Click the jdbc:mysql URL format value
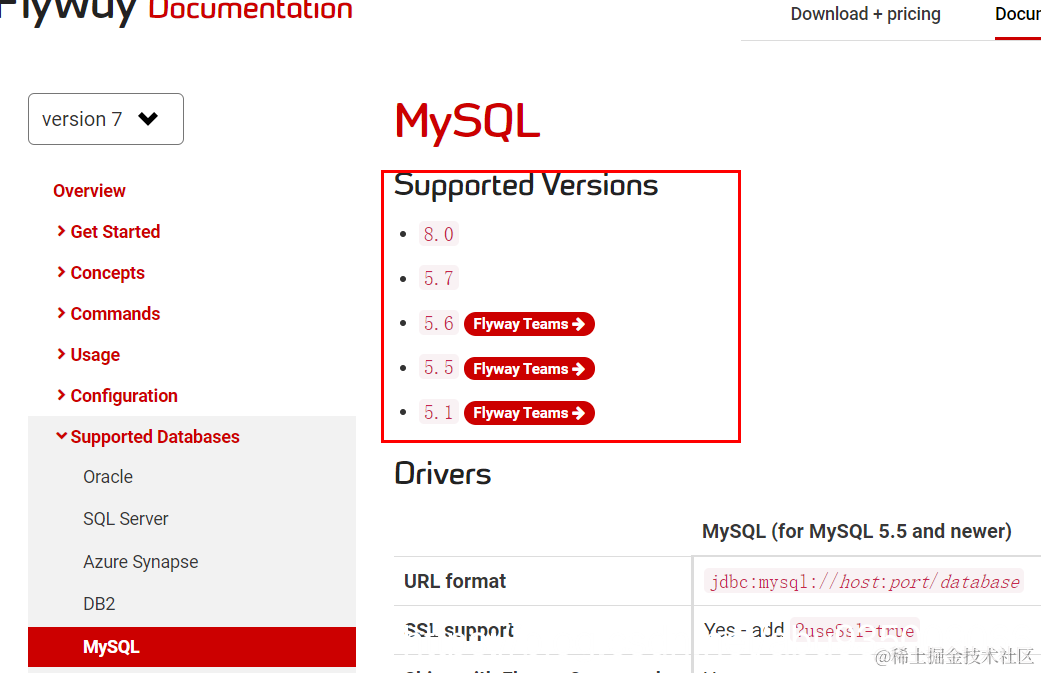This screenshot has width=1041, height=673. click(864, 582)
